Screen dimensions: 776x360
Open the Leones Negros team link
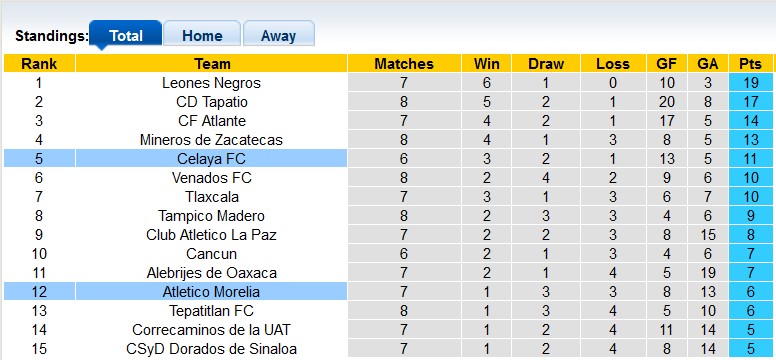(211, 83)
